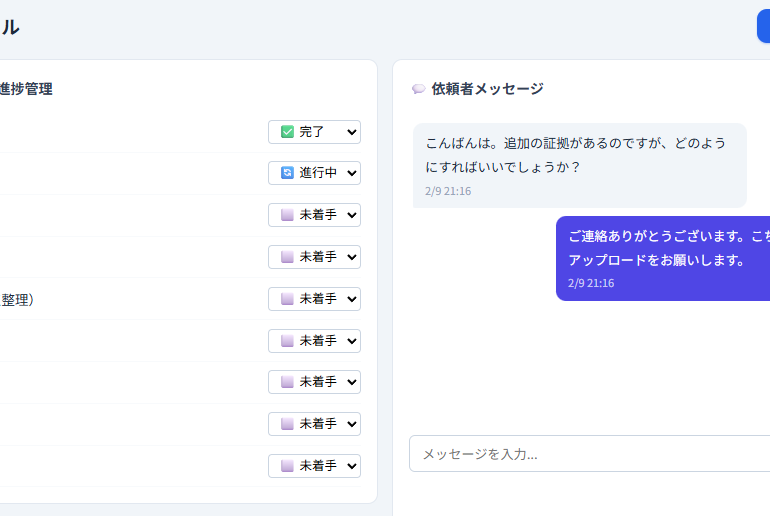
Task: Click the purple square icon in the topmost 未着手 status
Action: pyautogui.click(x=287, y=215)
